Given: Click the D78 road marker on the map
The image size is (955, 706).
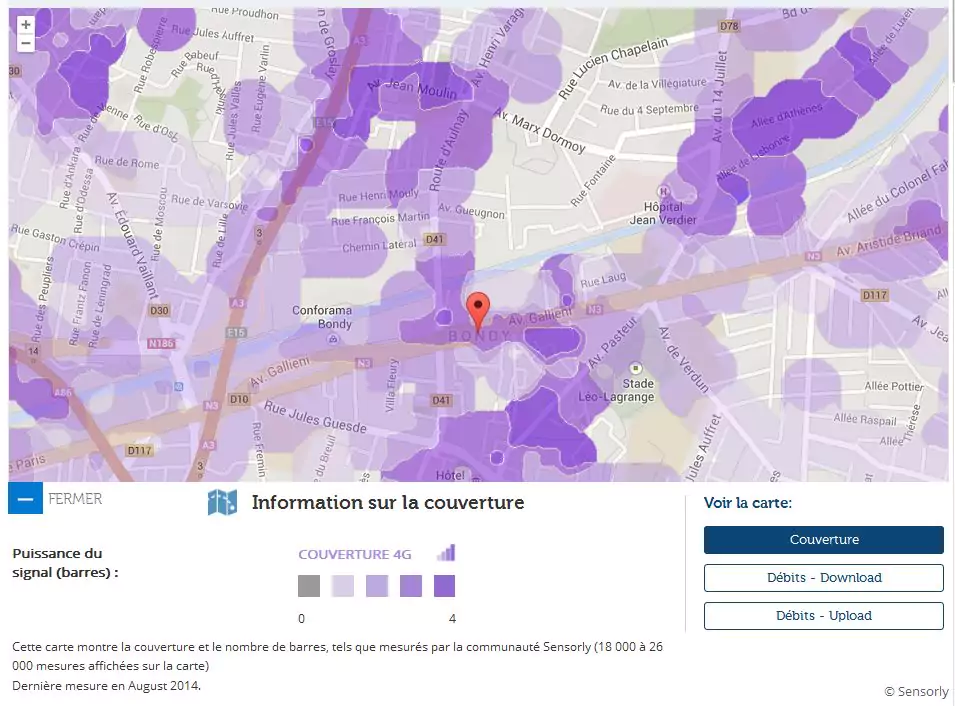Looking at the screenshot, I should (x=728, y=25).
